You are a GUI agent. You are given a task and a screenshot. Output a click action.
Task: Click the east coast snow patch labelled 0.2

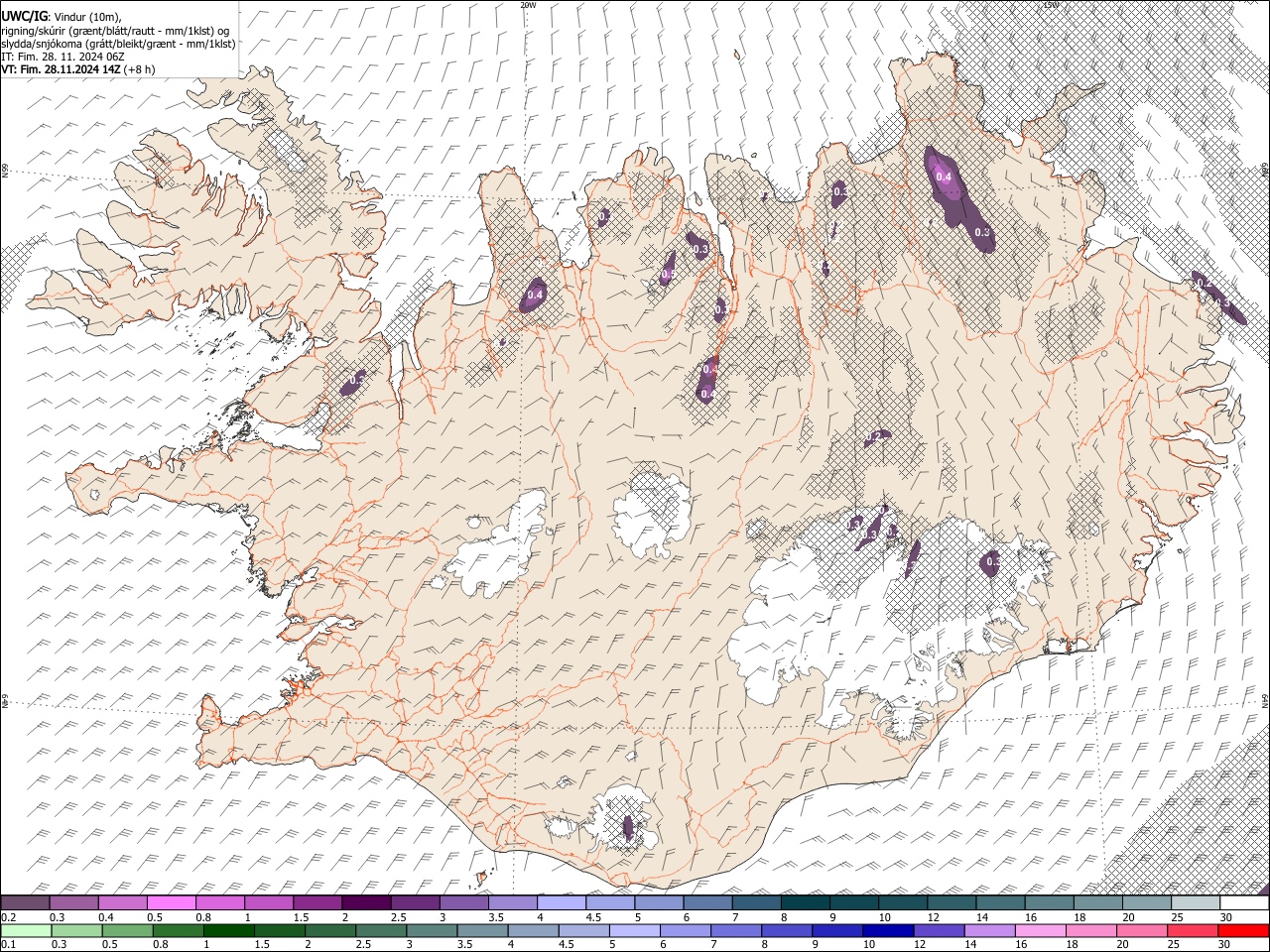point(1218,296)
